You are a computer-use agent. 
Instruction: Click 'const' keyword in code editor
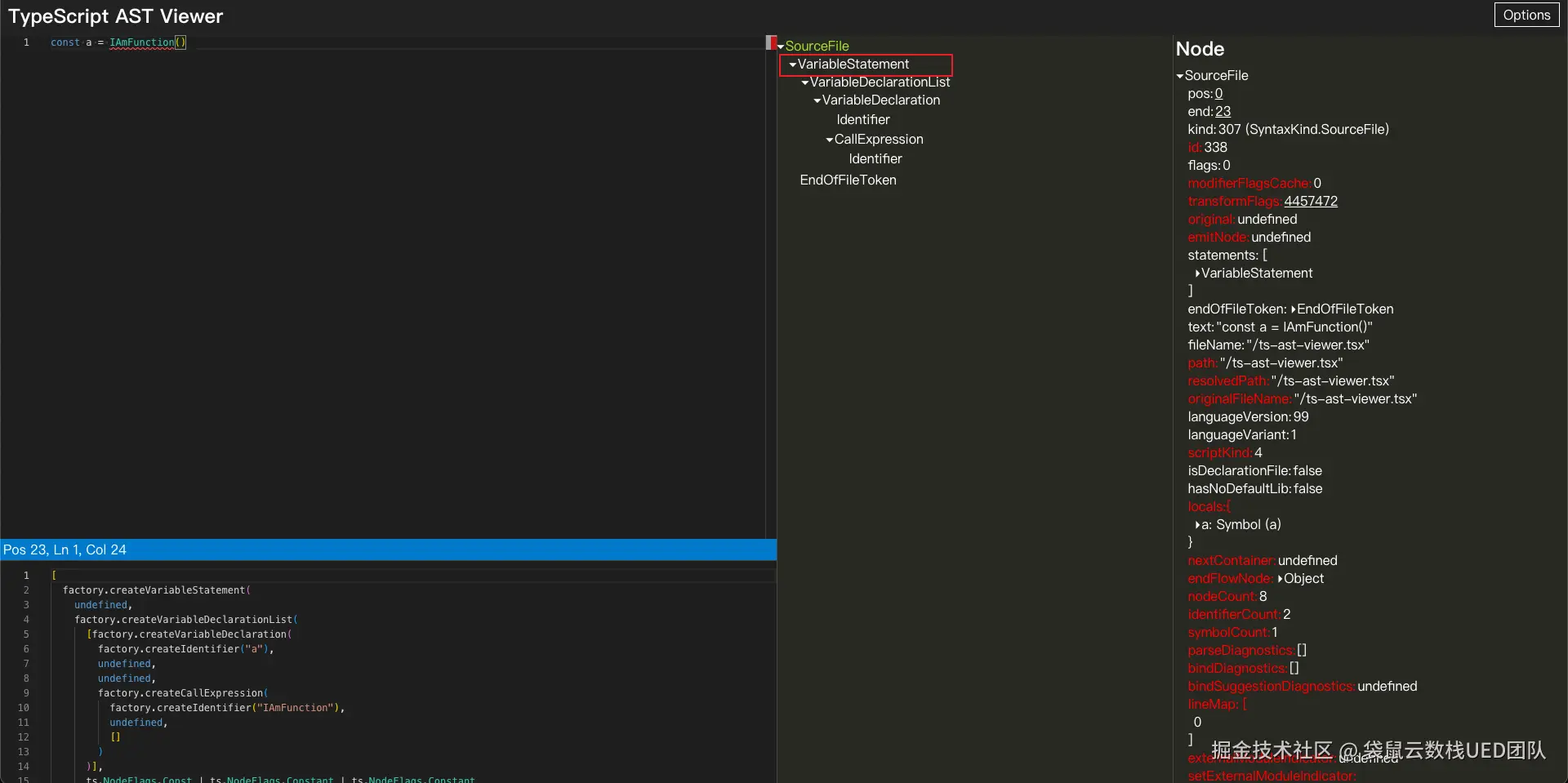pyautogui.click(x=65, y=42)
